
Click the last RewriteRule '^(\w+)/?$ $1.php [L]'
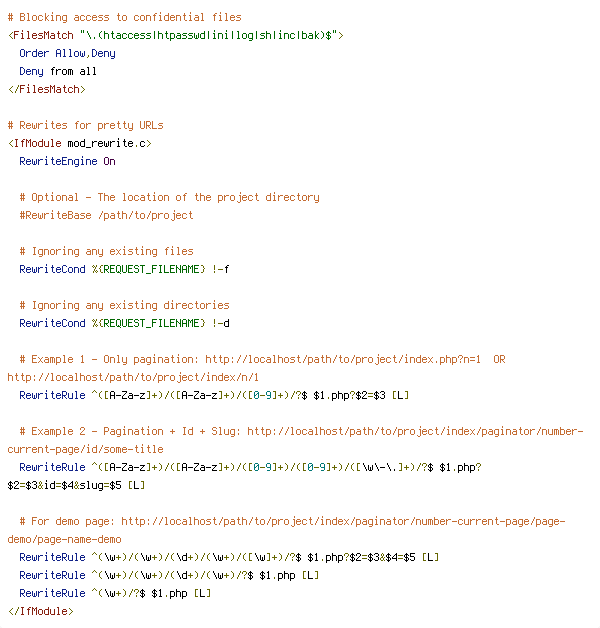pos(115,594)
